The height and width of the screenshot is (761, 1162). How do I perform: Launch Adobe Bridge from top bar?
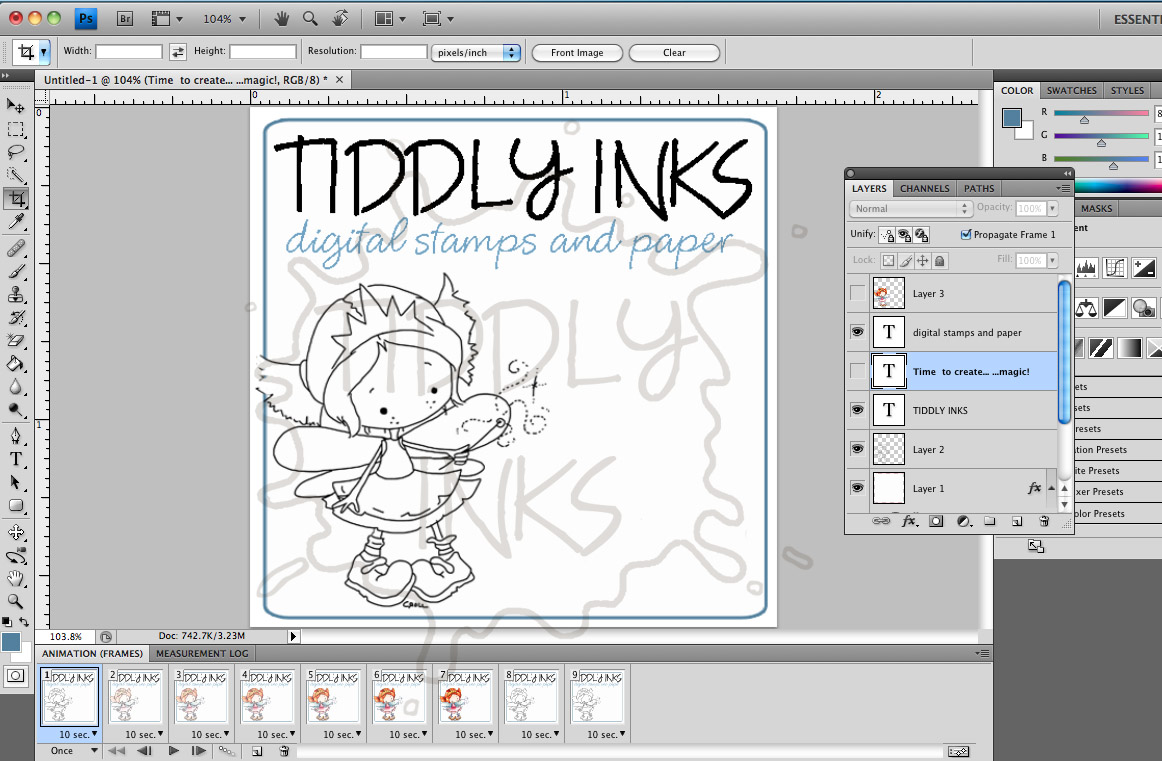pos(124,19)
